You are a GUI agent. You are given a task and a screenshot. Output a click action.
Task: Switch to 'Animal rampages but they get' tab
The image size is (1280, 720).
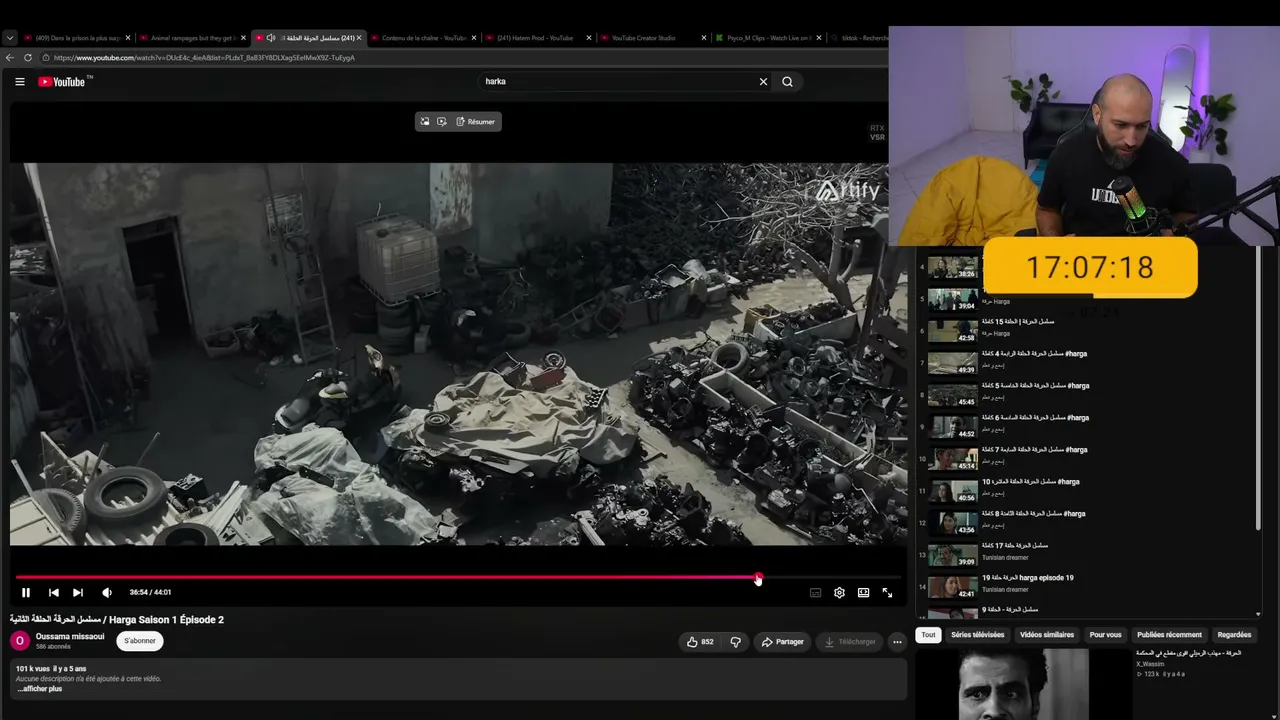tap(193, 38)
